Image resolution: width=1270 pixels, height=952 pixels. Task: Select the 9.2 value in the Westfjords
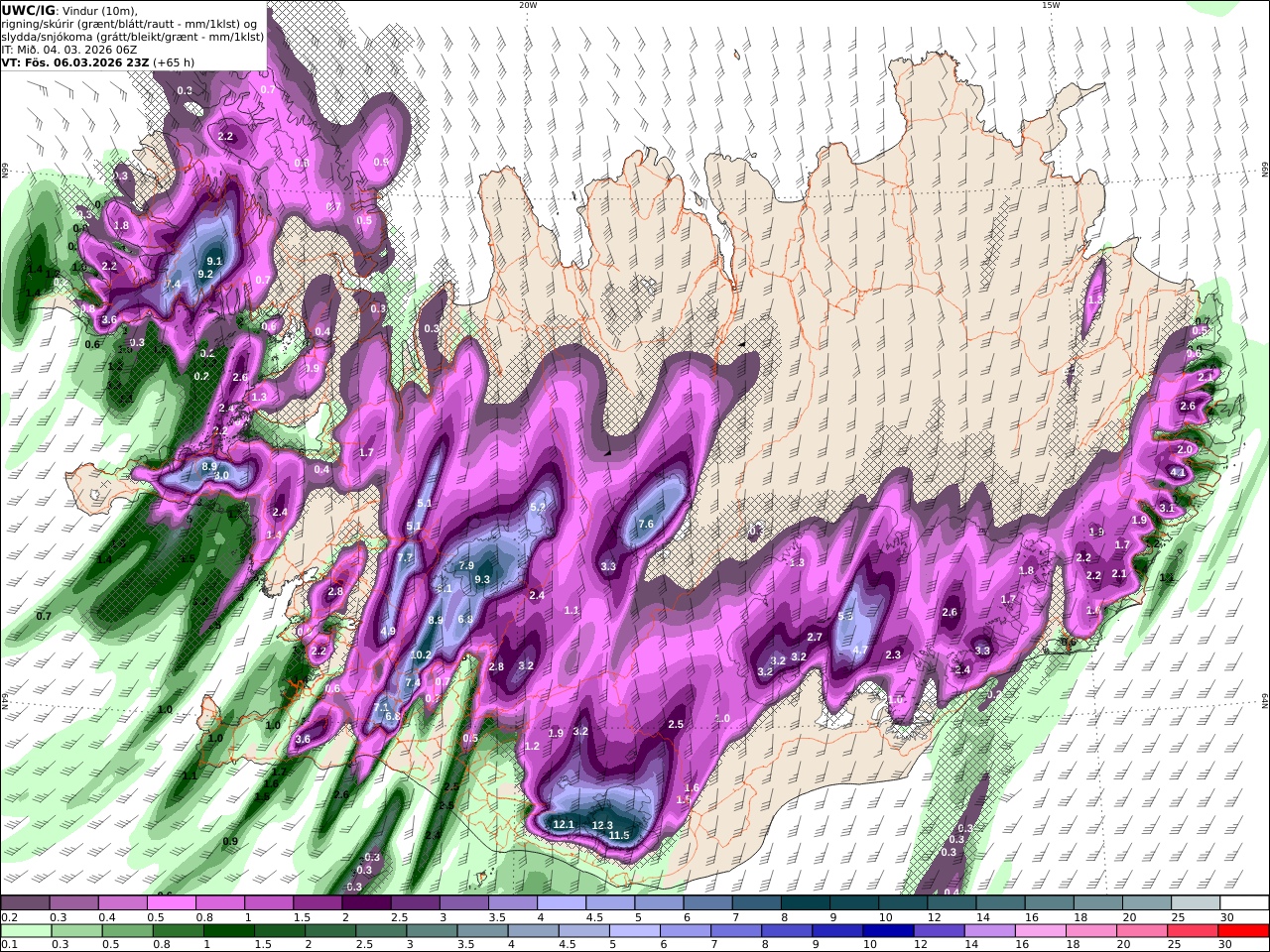[x=206, y=274]
